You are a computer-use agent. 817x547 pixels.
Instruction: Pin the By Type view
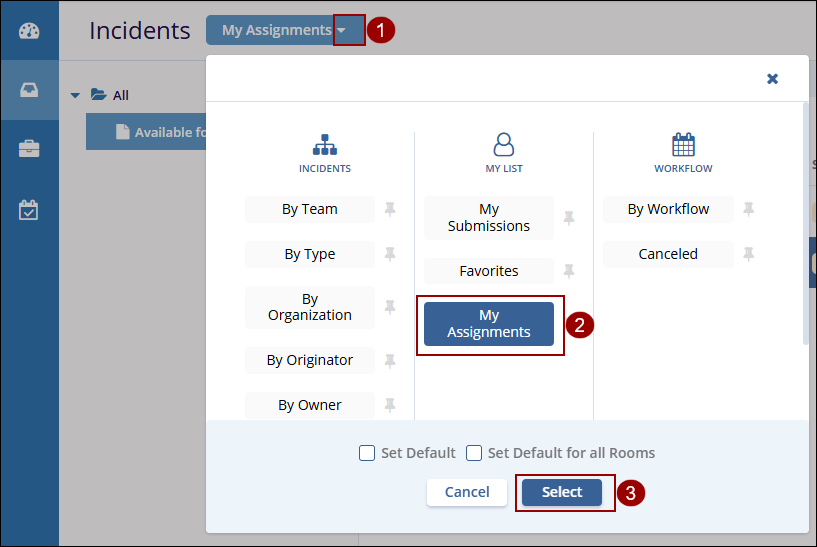(390, 254)
